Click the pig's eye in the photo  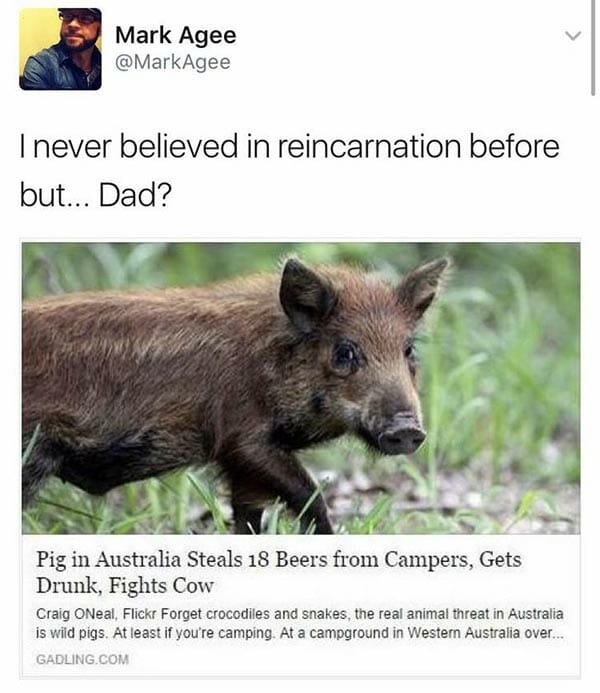[x=346, y=355]
